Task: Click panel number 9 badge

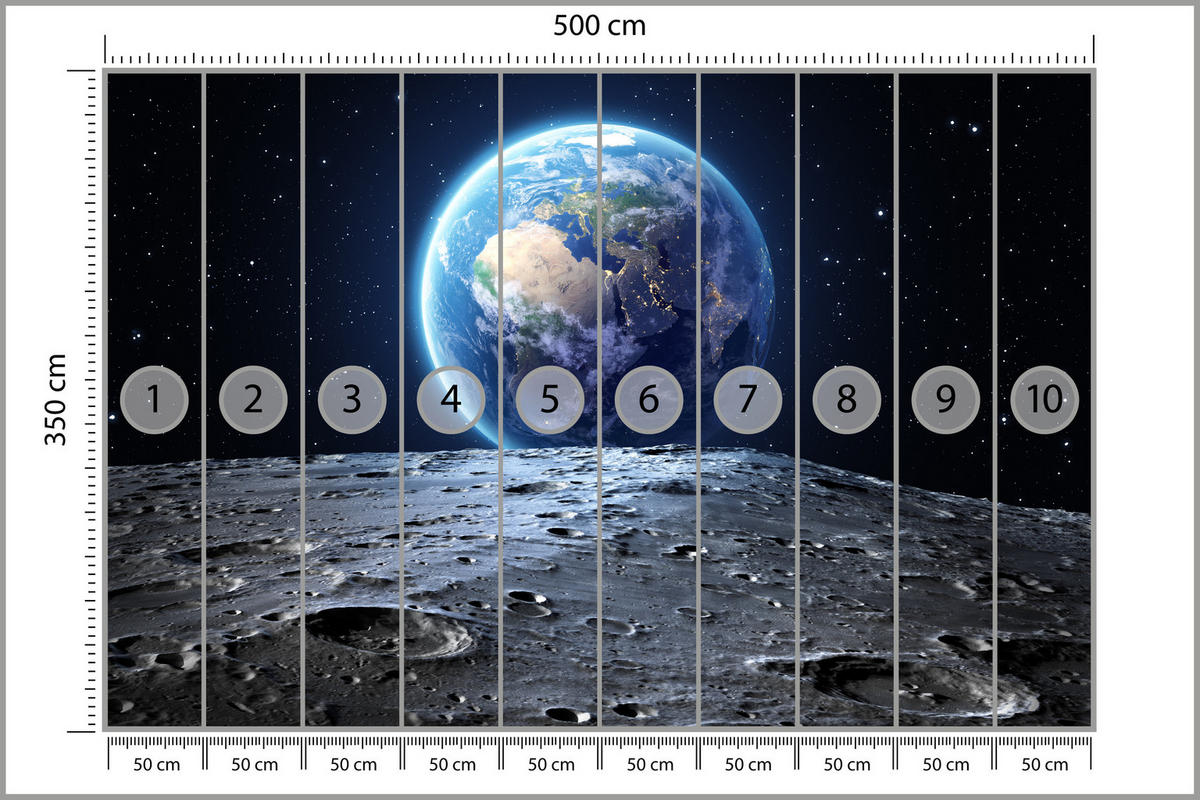Action: pos(946,400)
